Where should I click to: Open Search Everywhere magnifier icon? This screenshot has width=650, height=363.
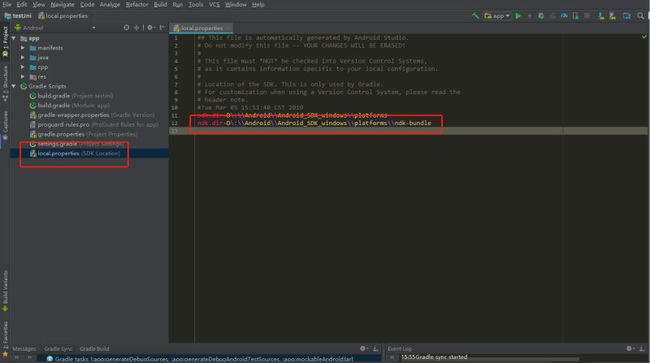pos(640,16)
